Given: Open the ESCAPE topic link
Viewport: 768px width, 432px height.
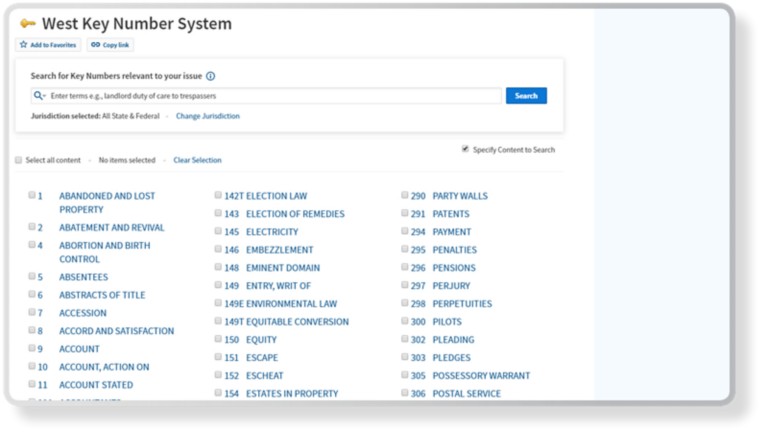Looking at the screenshot, I should pyautogui.click(x=262, y=358).
